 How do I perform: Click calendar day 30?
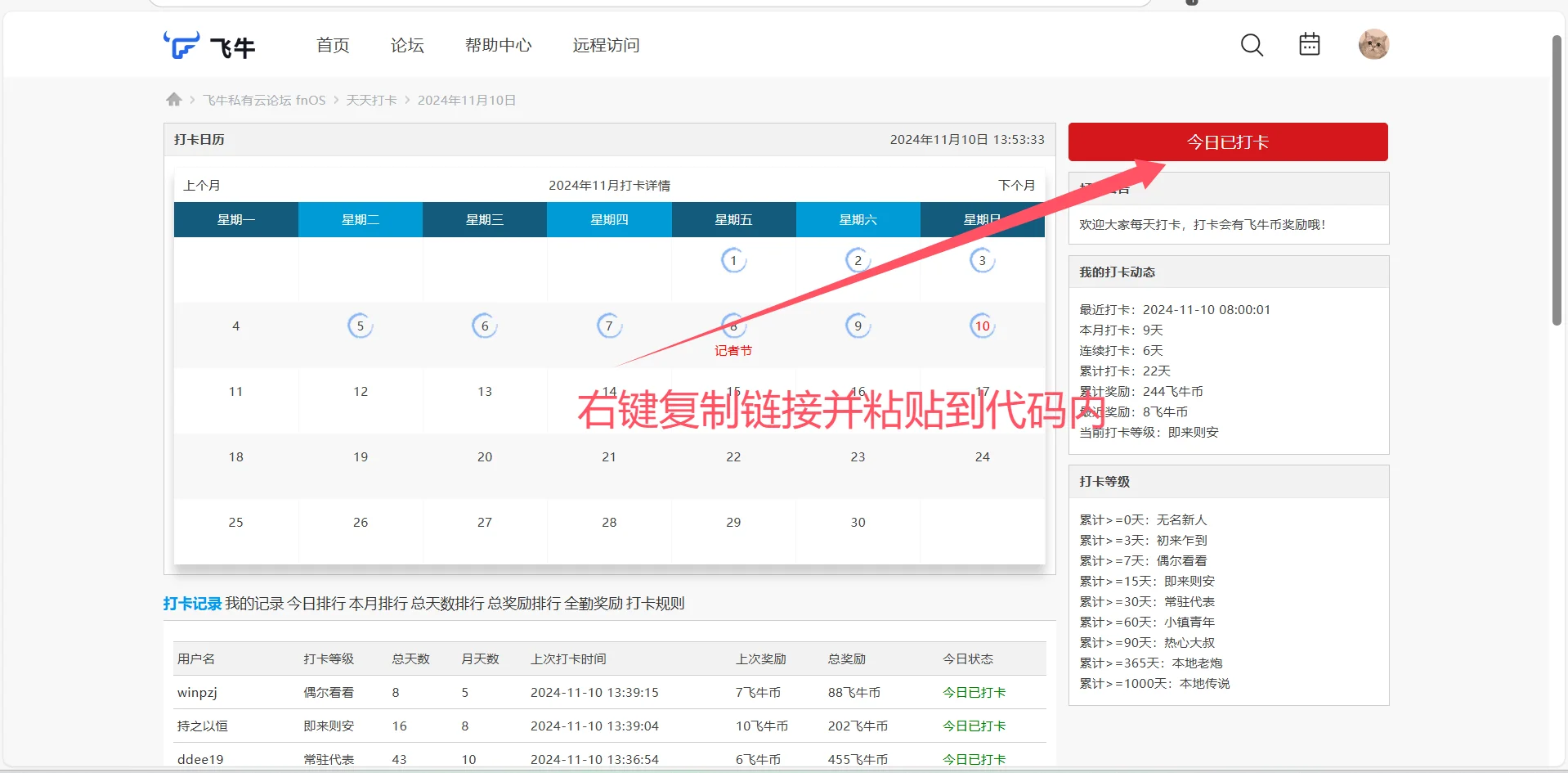point(858,523)
